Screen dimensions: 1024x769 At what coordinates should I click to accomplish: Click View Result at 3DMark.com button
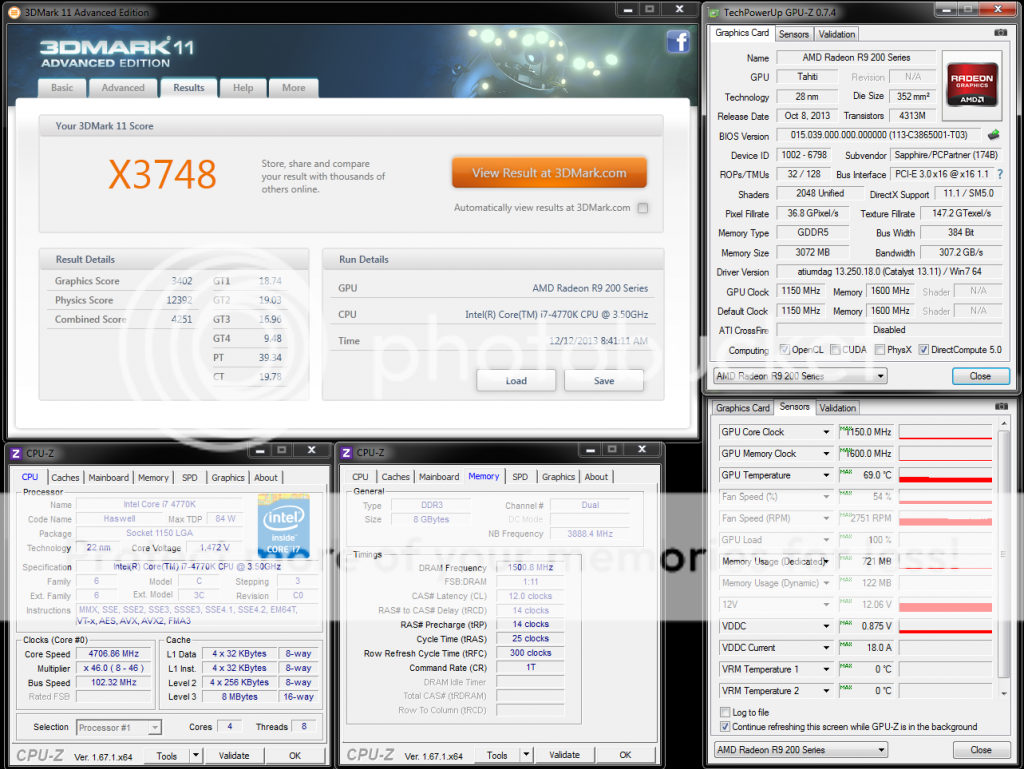pos(549,172)
